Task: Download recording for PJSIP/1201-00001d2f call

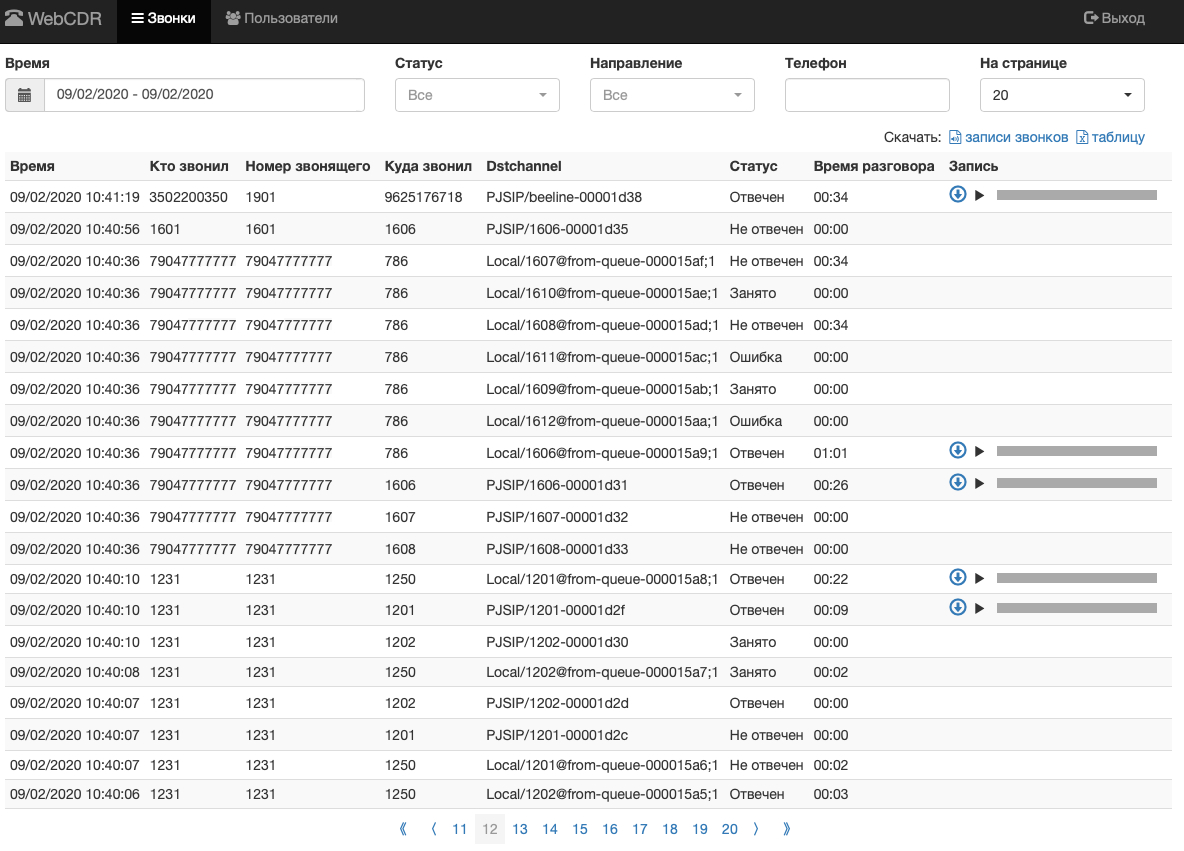Action: tap(957, 607)
